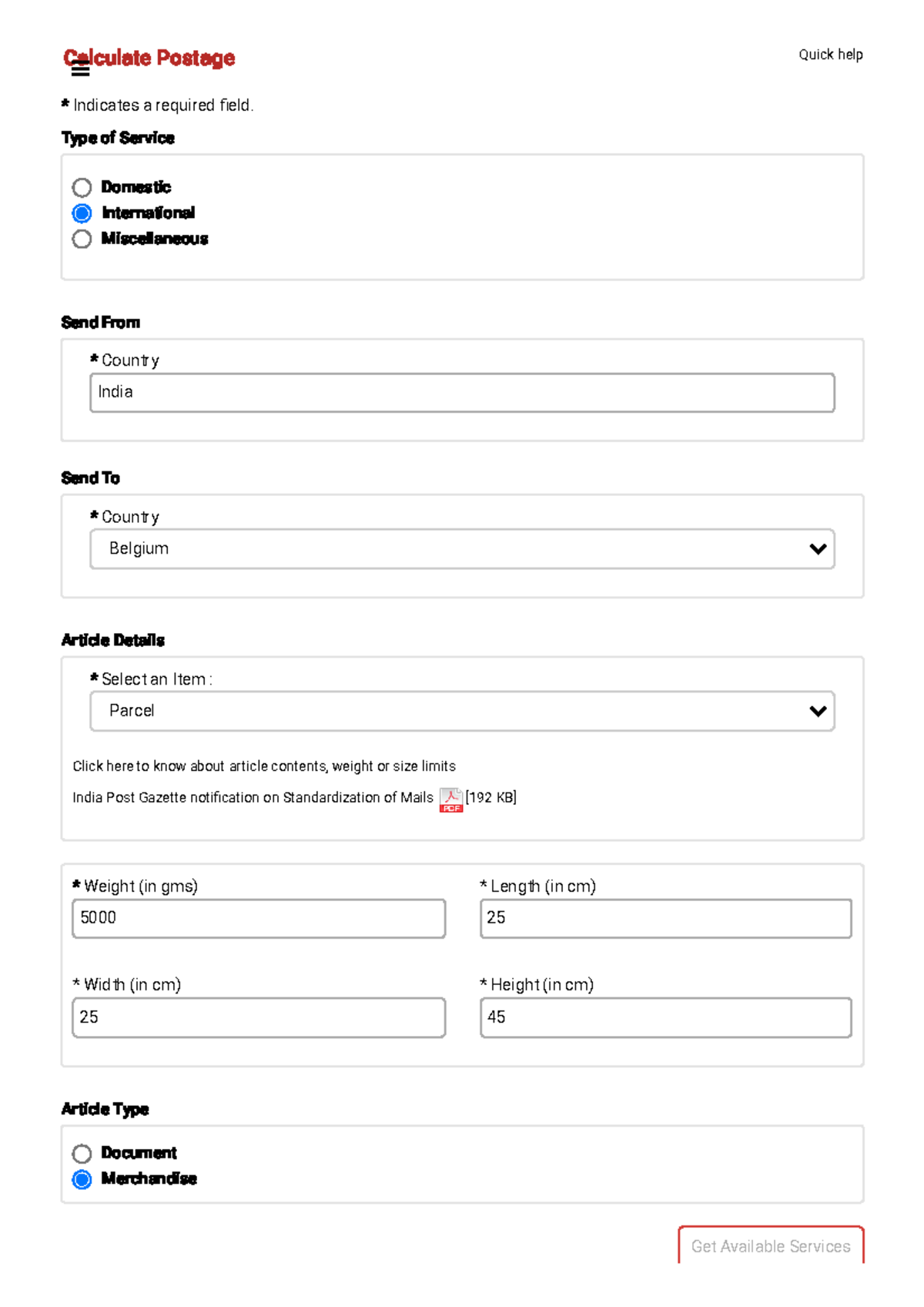Viewport: 924px width, 1307px height.
Task: Confirm International is selected
Action: pyautogui.click(x=82, y=213)
